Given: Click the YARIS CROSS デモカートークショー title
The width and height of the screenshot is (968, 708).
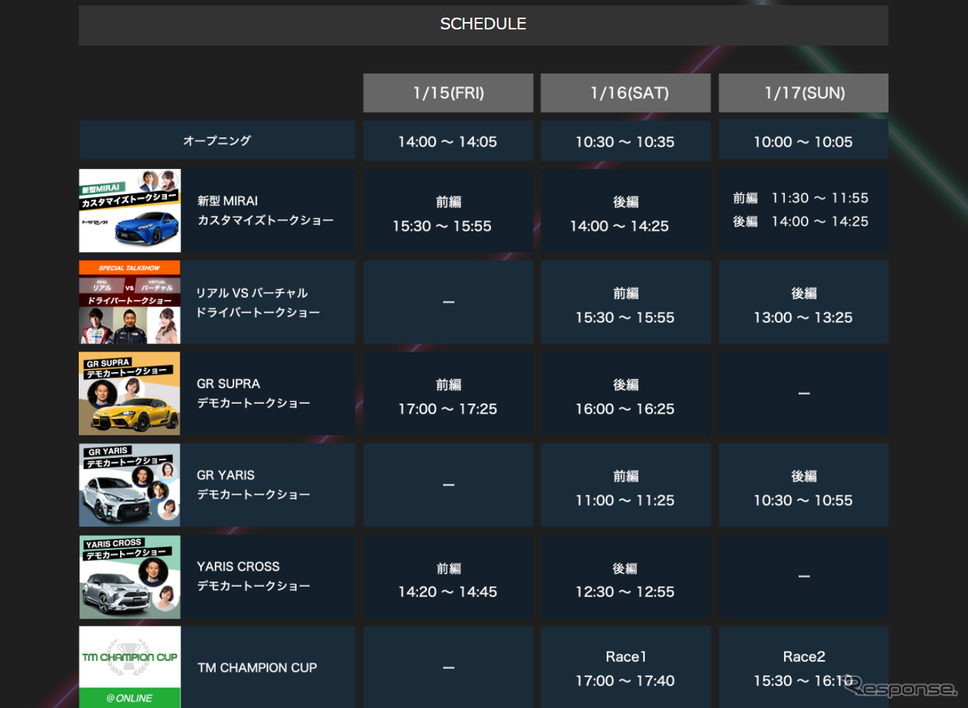Looking at the screenshot, I should pyautogui.click(x=253, y=576).
